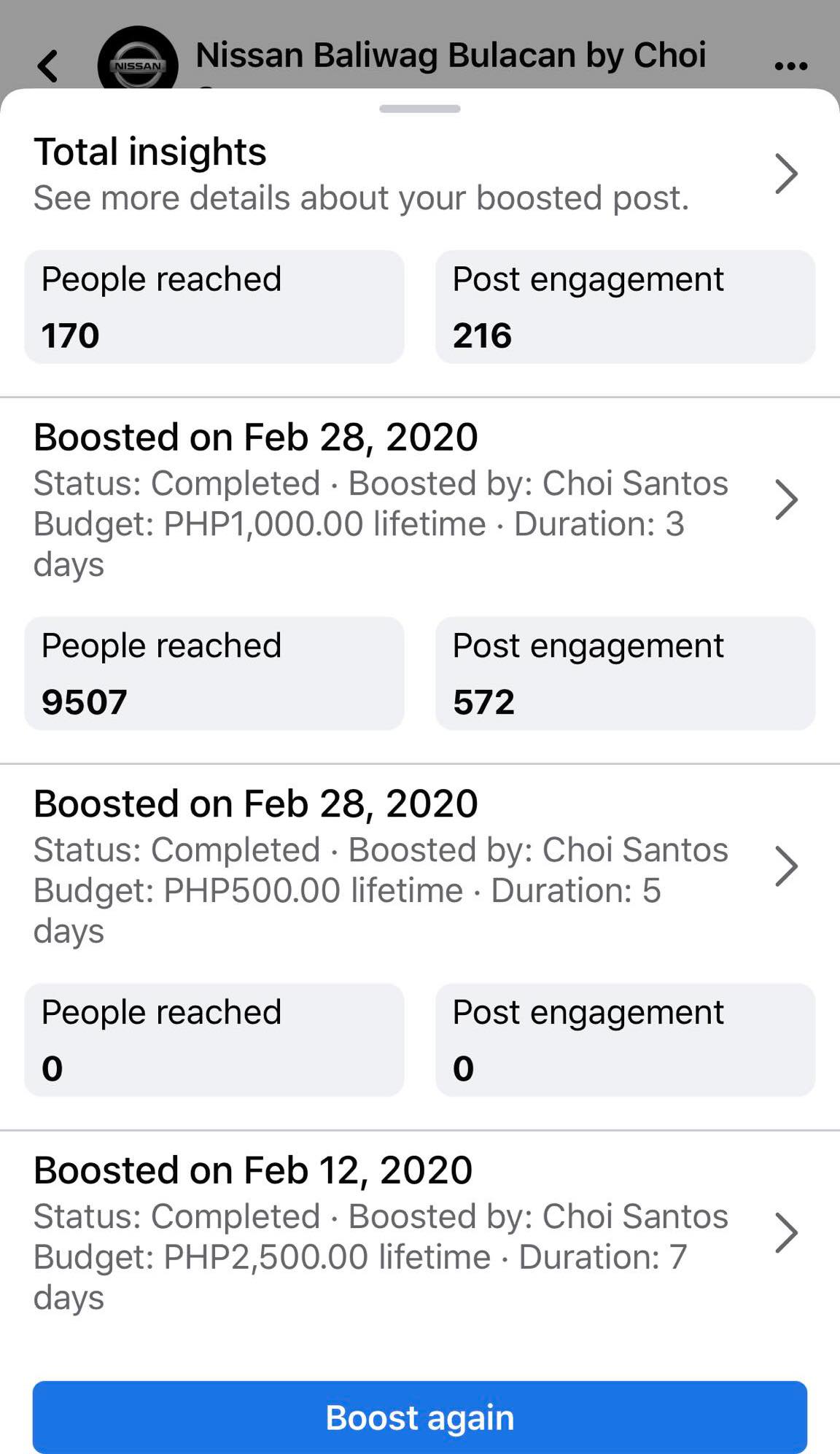Open Total insights chevron arrow
This screenshot has height=1454, width=840.
(786, 174)
